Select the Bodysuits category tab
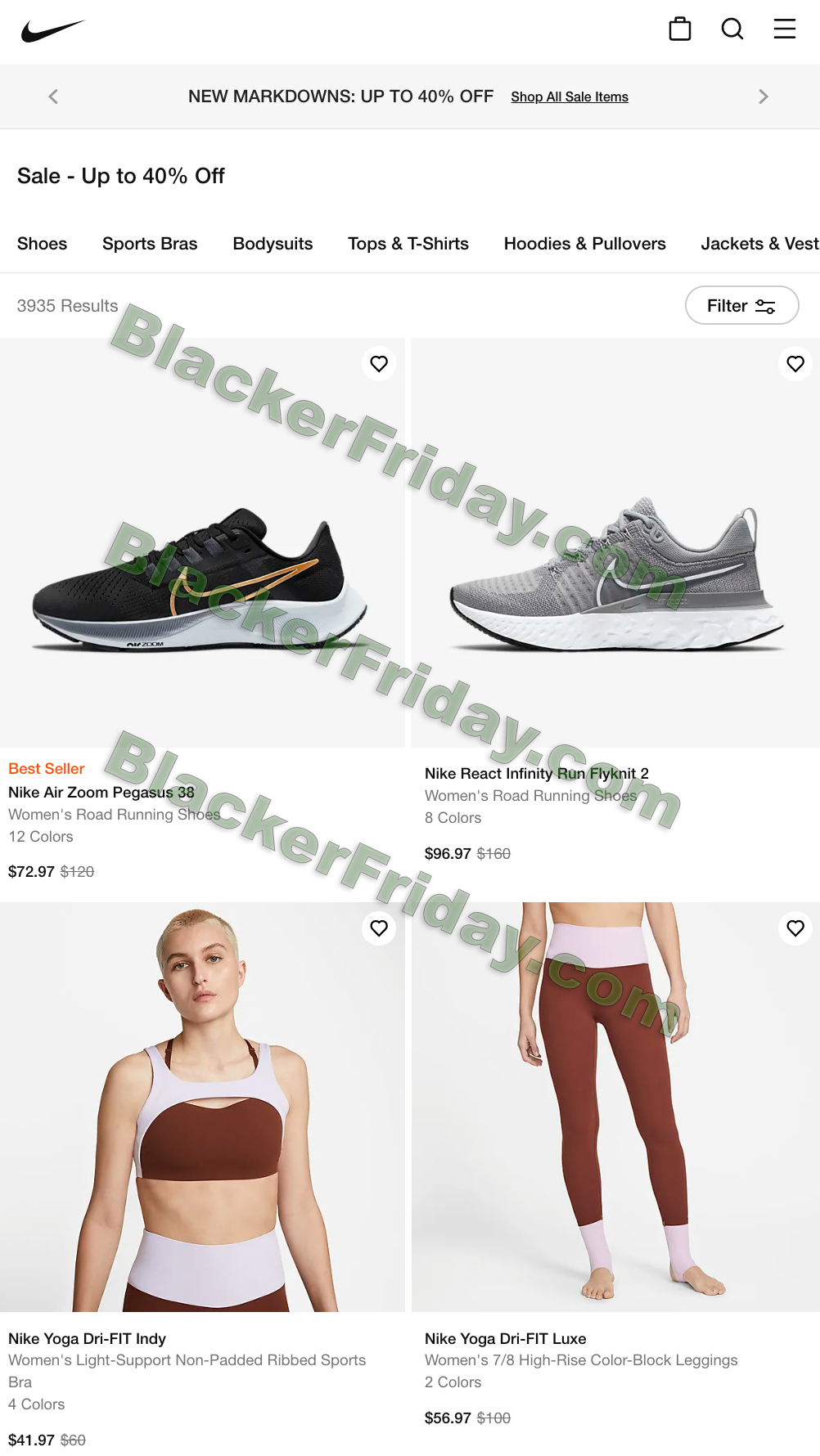The width and height of the screenshot is (820, 1456). click(273, 244)
